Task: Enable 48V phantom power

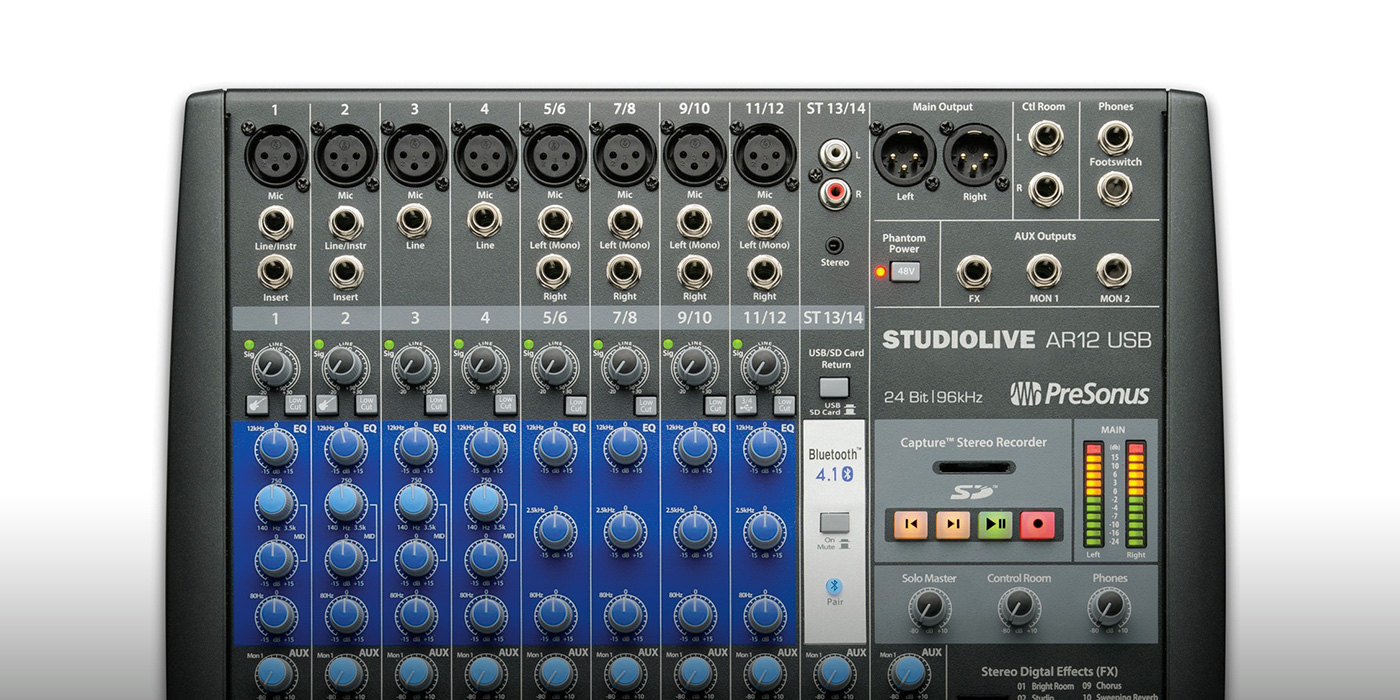Action: [903, 270]
